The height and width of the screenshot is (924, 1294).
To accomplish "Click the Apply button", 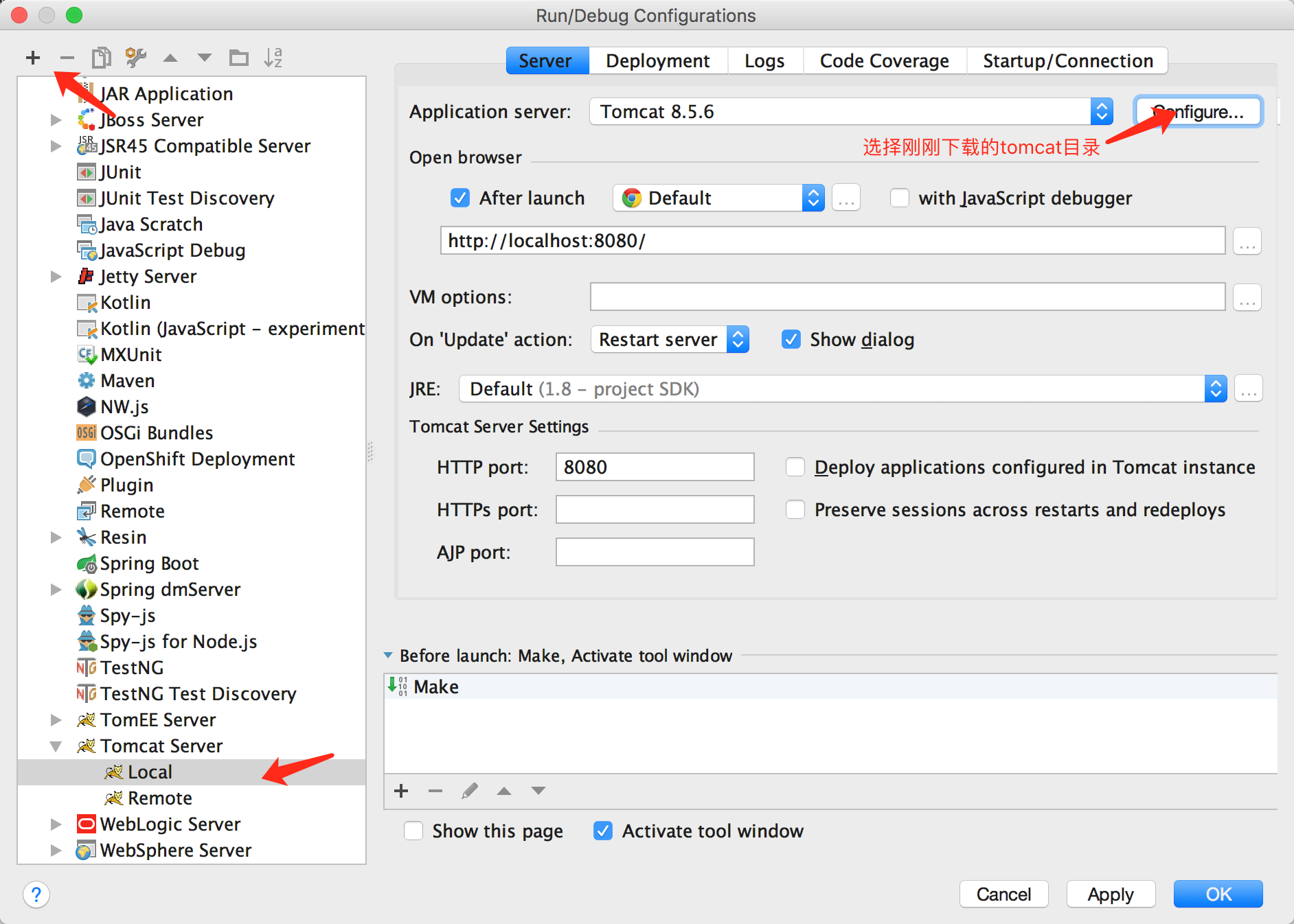I will [x=1111, y=894].
